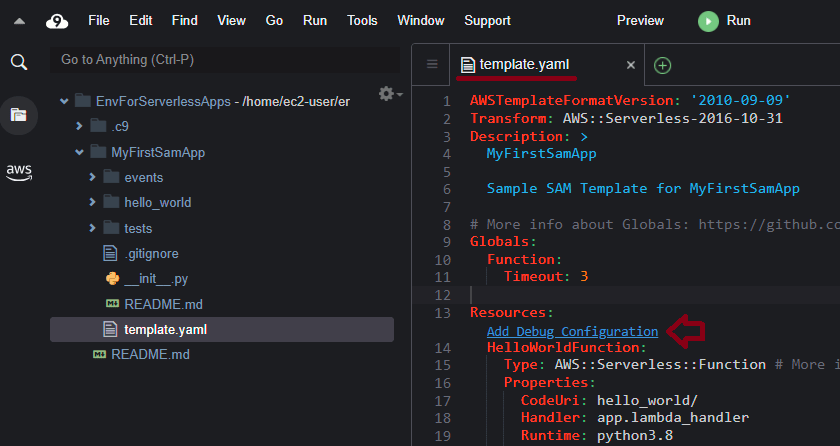Click the Cloud9 logo icon
This screenshot has width=840, height=446.
click(x=57, y=21)
